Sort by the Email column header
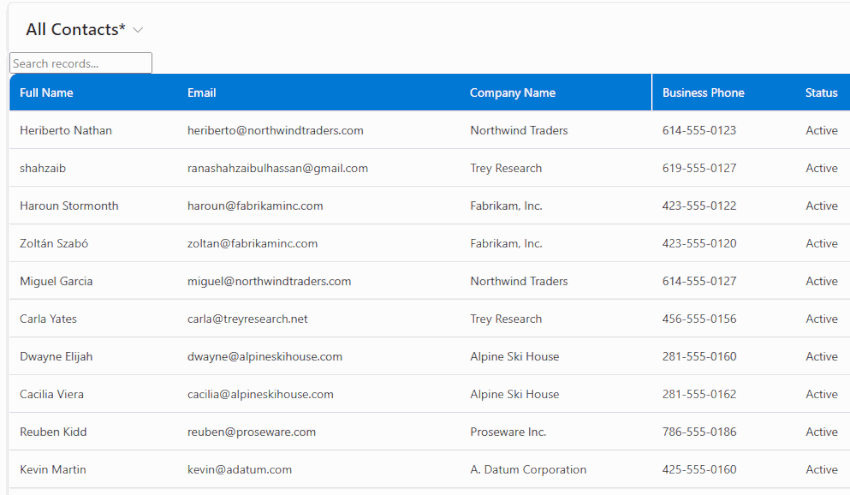The height and width of the screenshot is (495, 850). 202,93
